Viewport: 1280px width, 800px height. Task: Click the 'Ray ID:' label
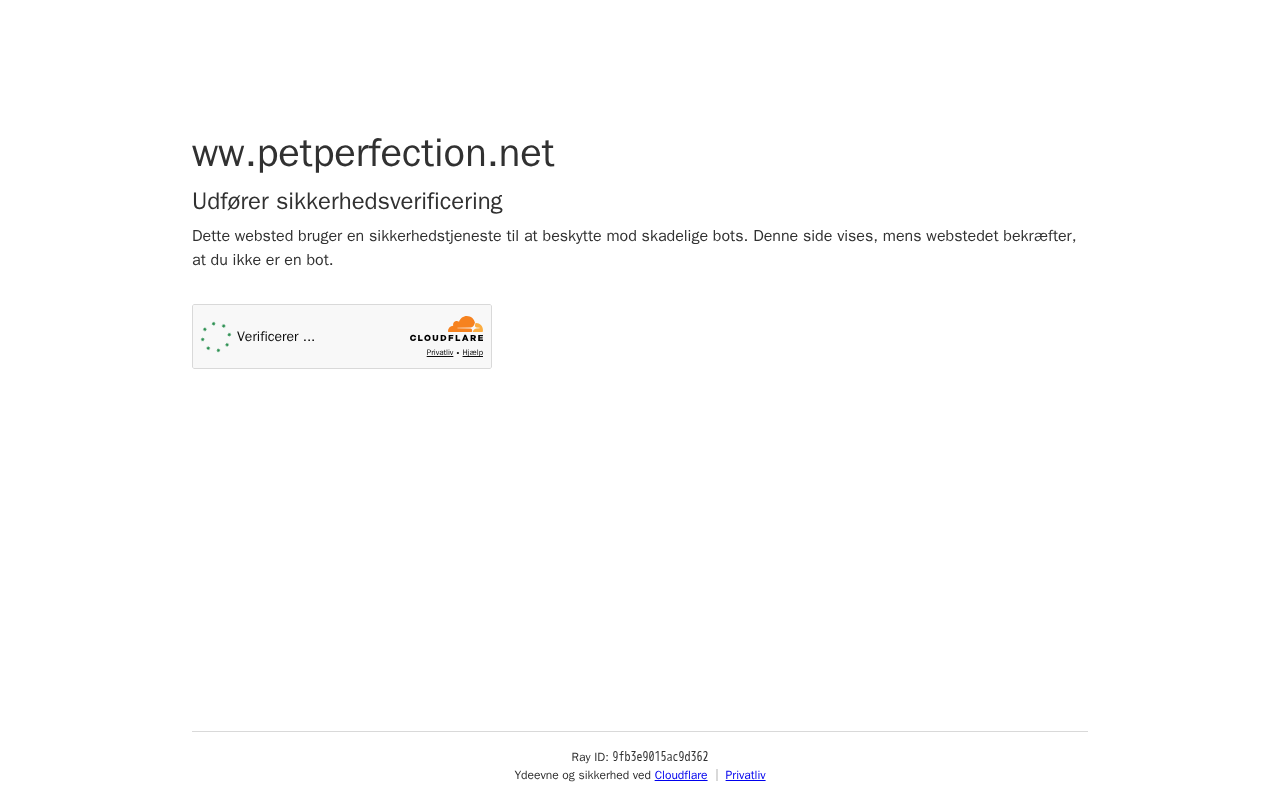point(590,757)
